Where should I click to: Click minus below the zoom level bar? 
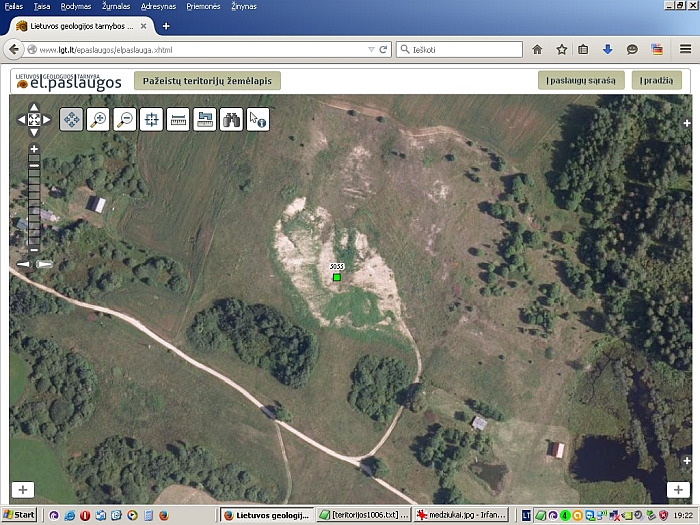[34, 250]
